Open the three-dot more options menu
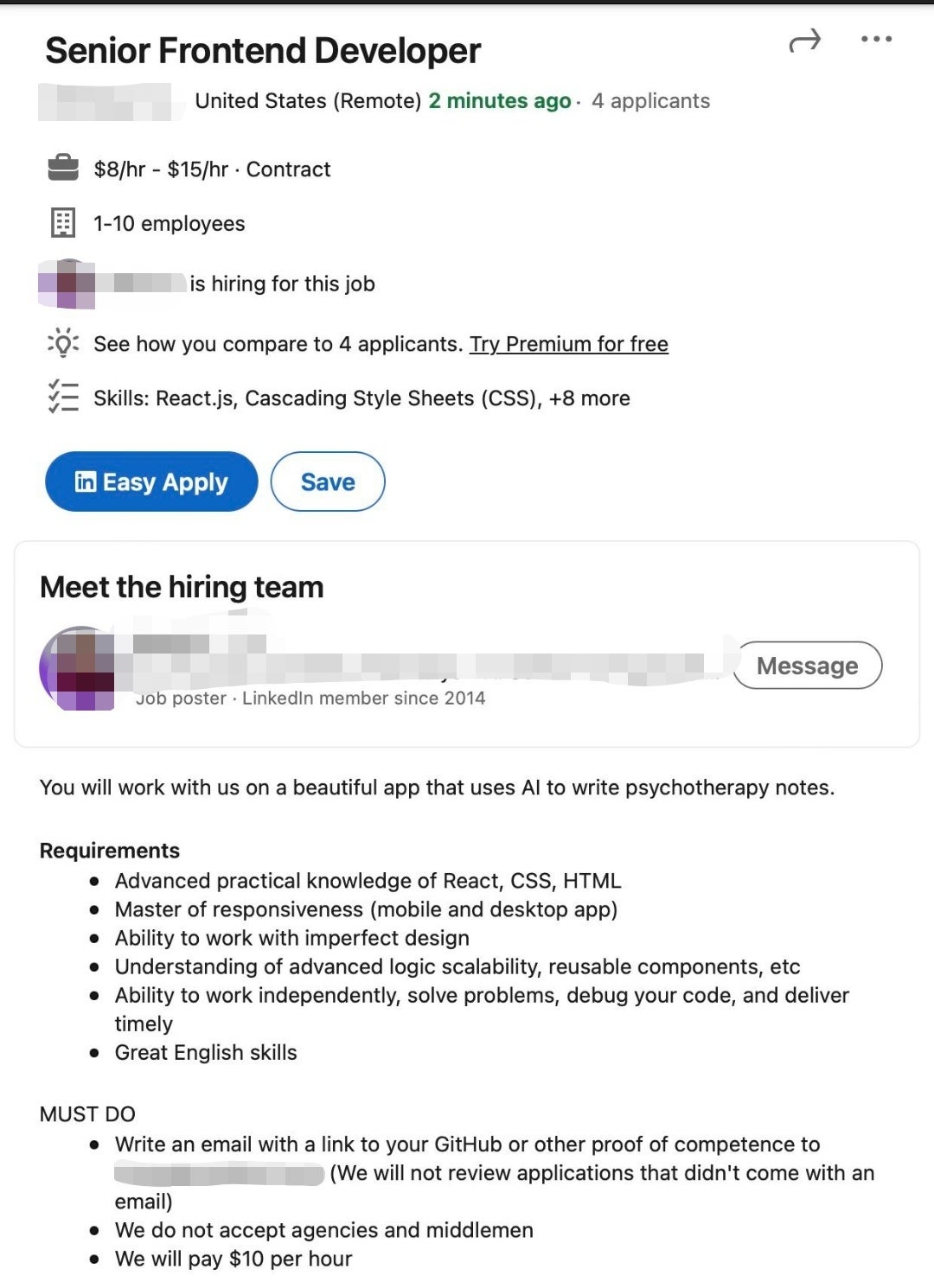The height and width of the screenshot is (1288, 934). click(876, 39)
